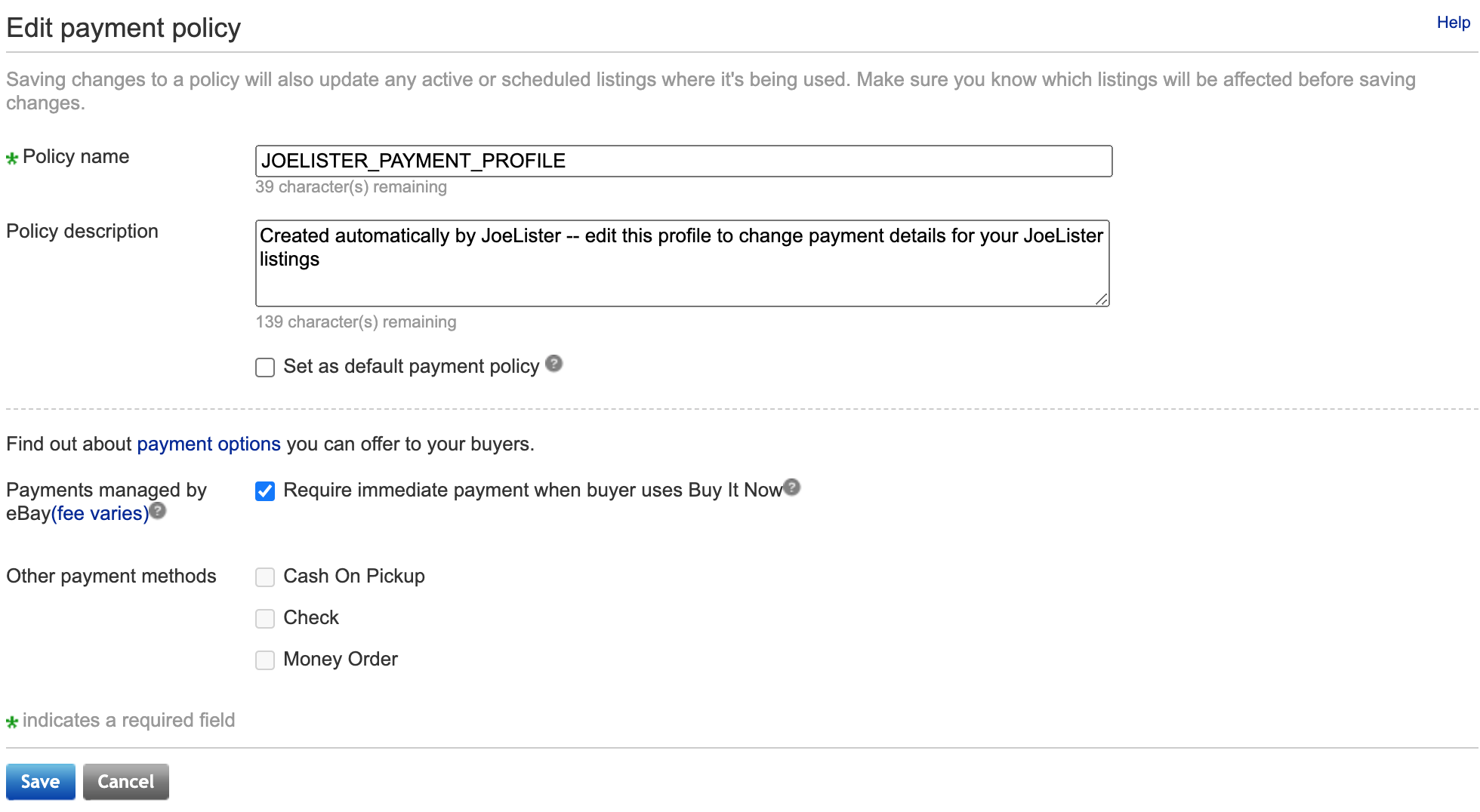
Task: Click the textarea resize handle corner
Action: click(x=1102, y=299)
